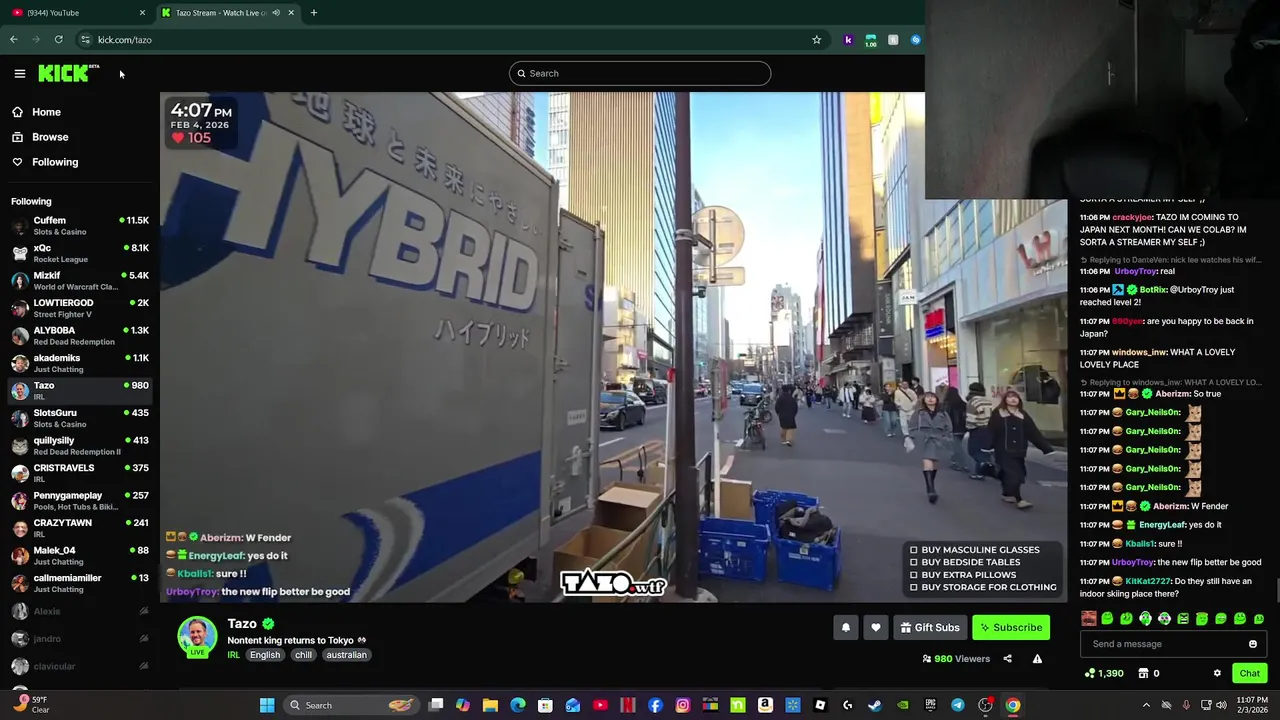Open the Amazon taskbar shortcut

[x=765, y=705]
